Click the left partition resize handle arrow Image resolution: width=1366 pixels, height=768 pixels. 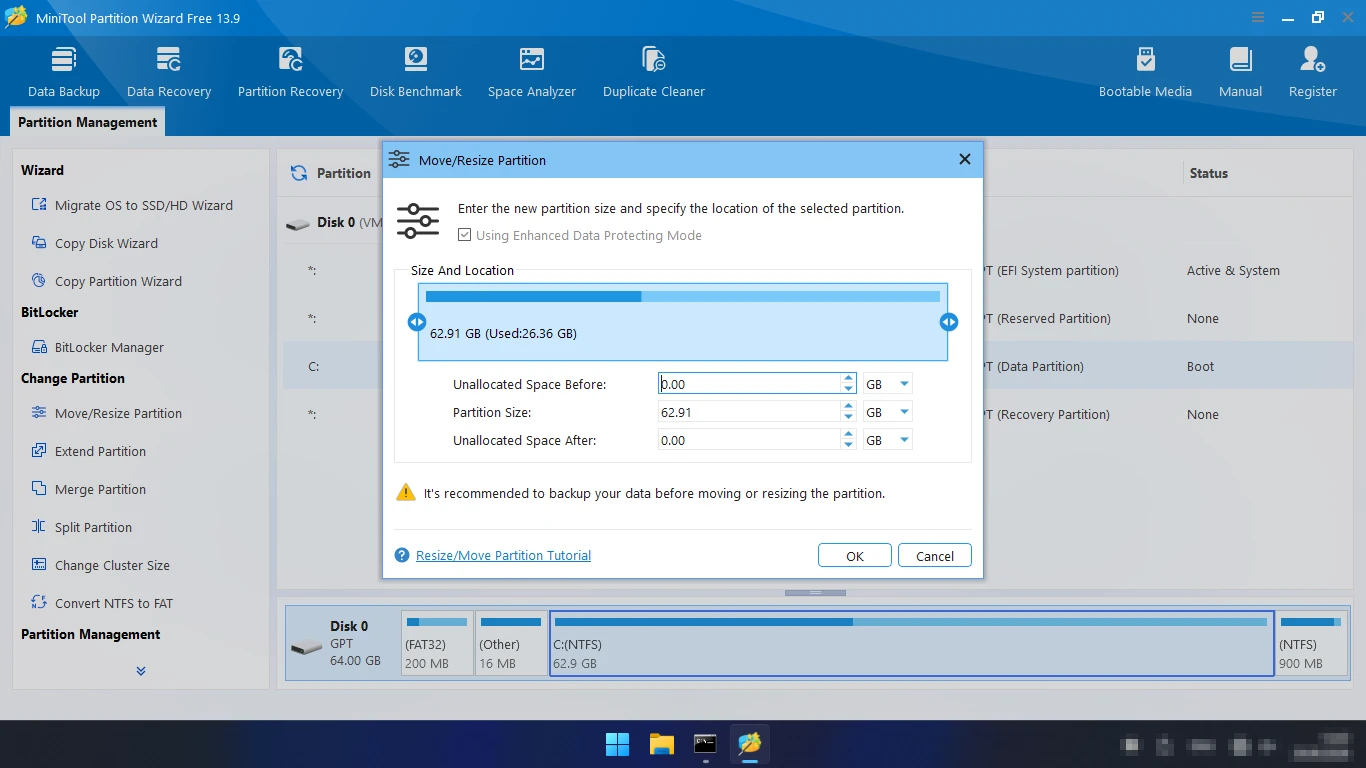point(417,322)
